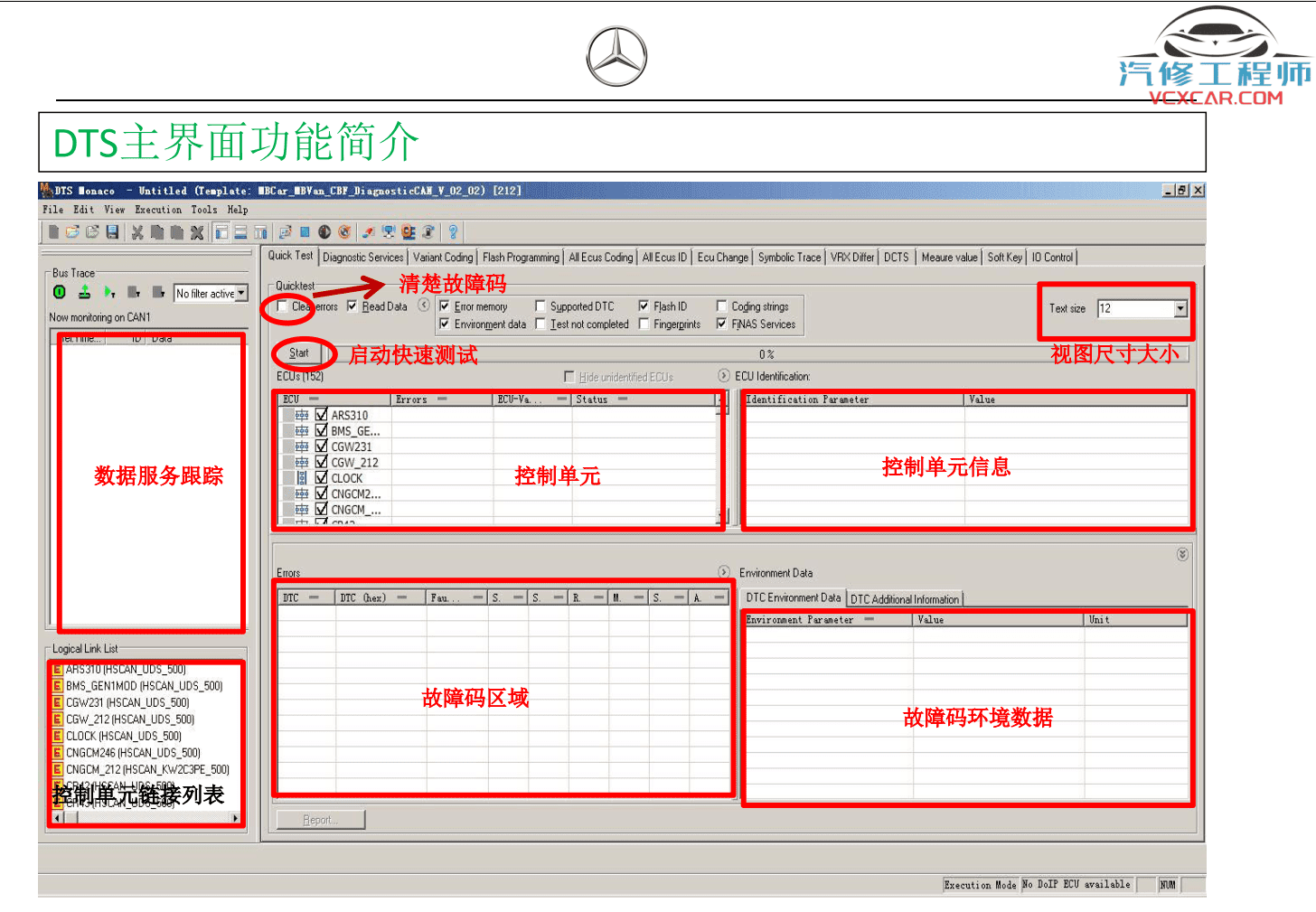Click the Start button for quick test

(x=298, y=353)
